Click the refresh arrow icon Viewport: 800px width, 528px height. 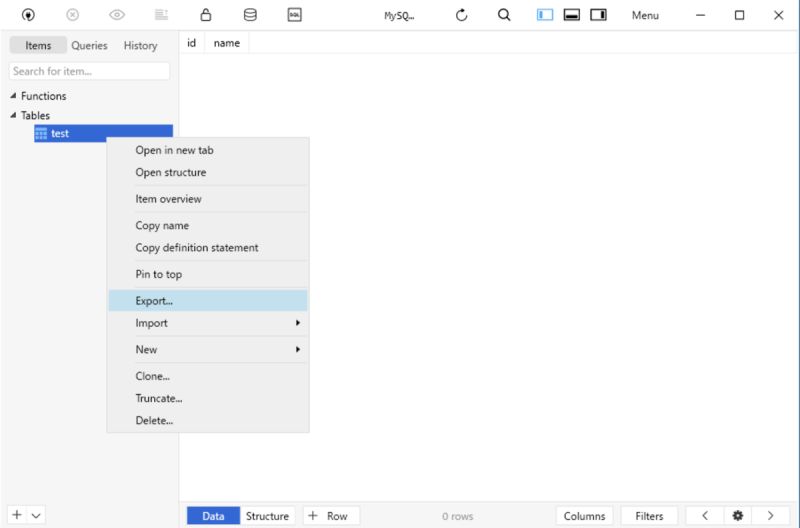pos(461,15)
